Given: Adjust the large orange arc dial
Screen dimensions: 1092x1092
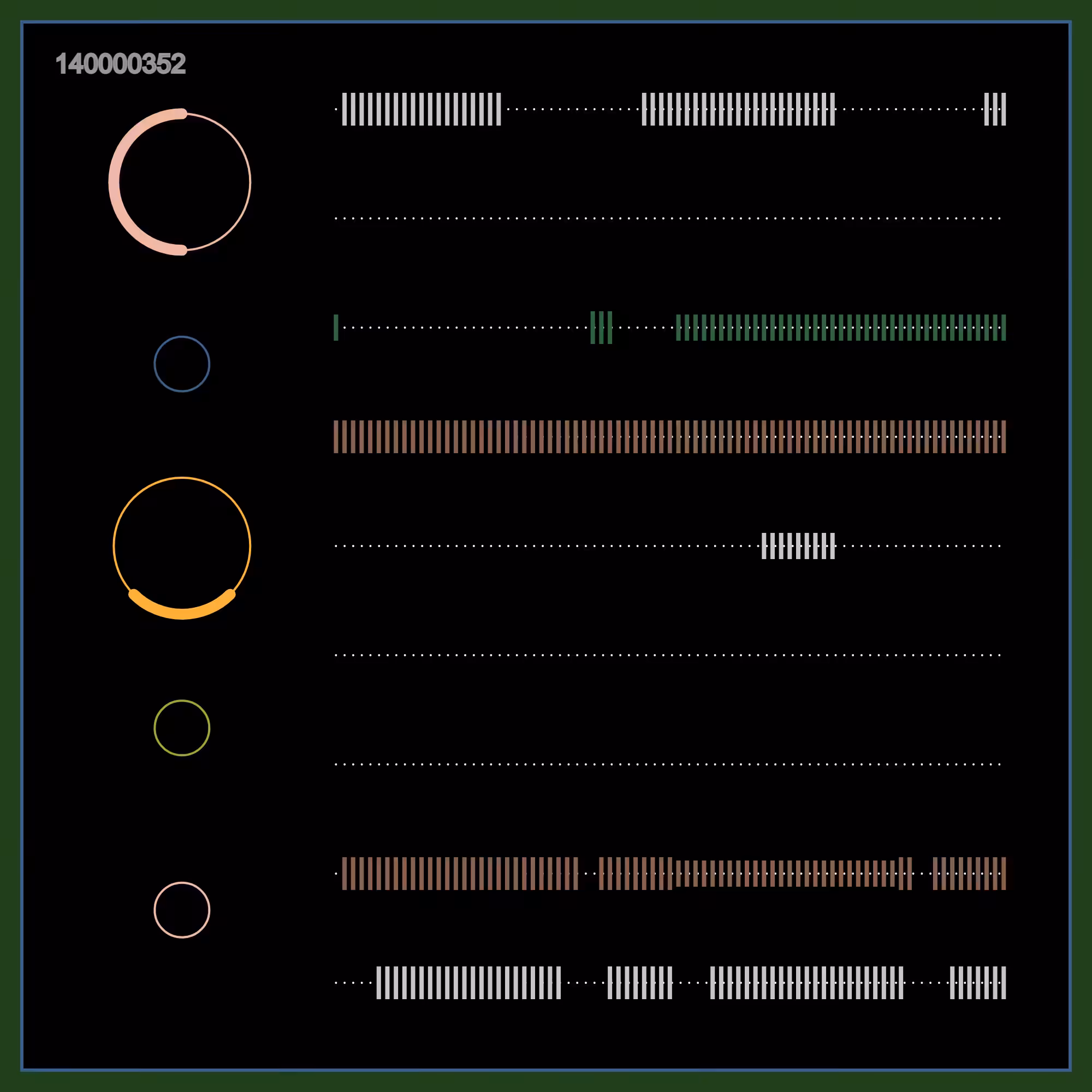Looking at the screenshot, I should tap(182, 548).
